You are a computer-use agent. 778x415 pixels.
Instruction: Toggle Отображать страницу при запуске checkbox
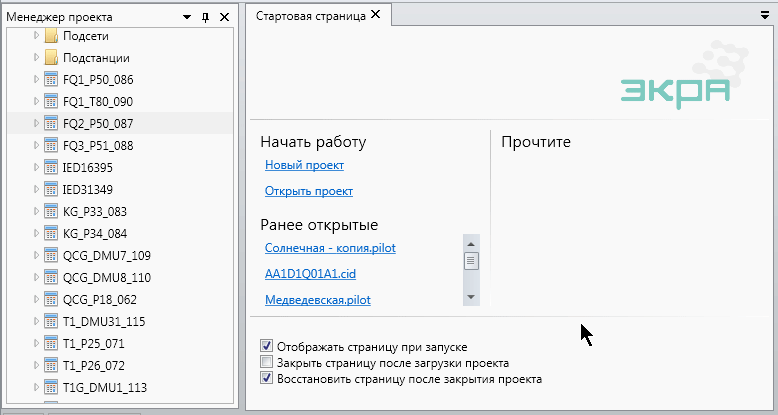266,346
